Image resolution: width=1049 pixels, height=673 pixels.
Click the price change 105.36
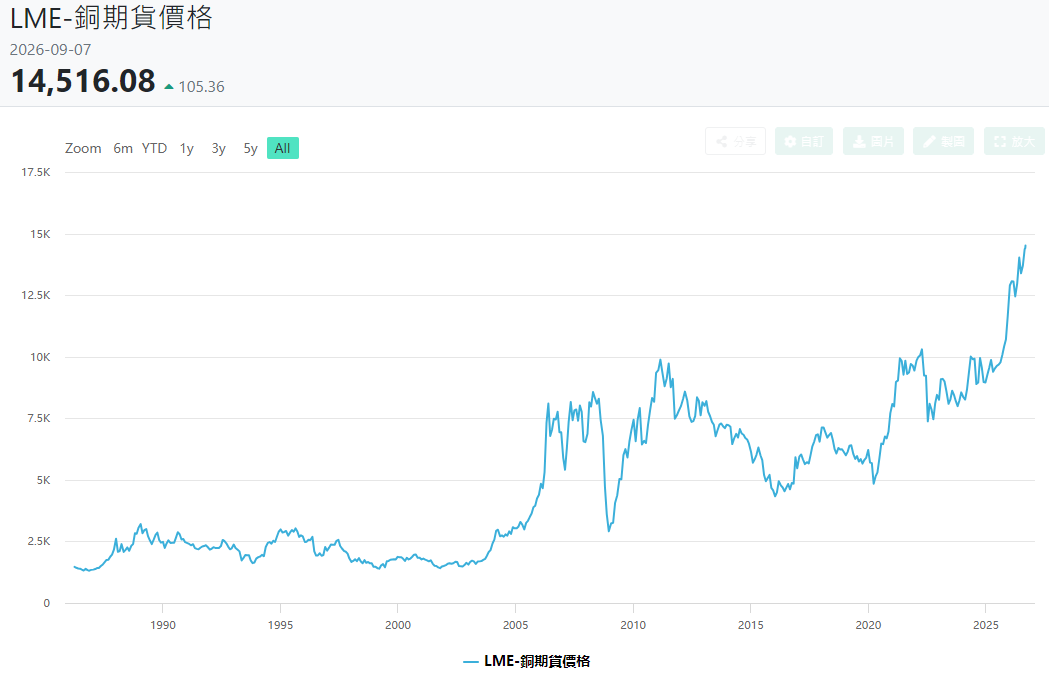click(201, 87)
